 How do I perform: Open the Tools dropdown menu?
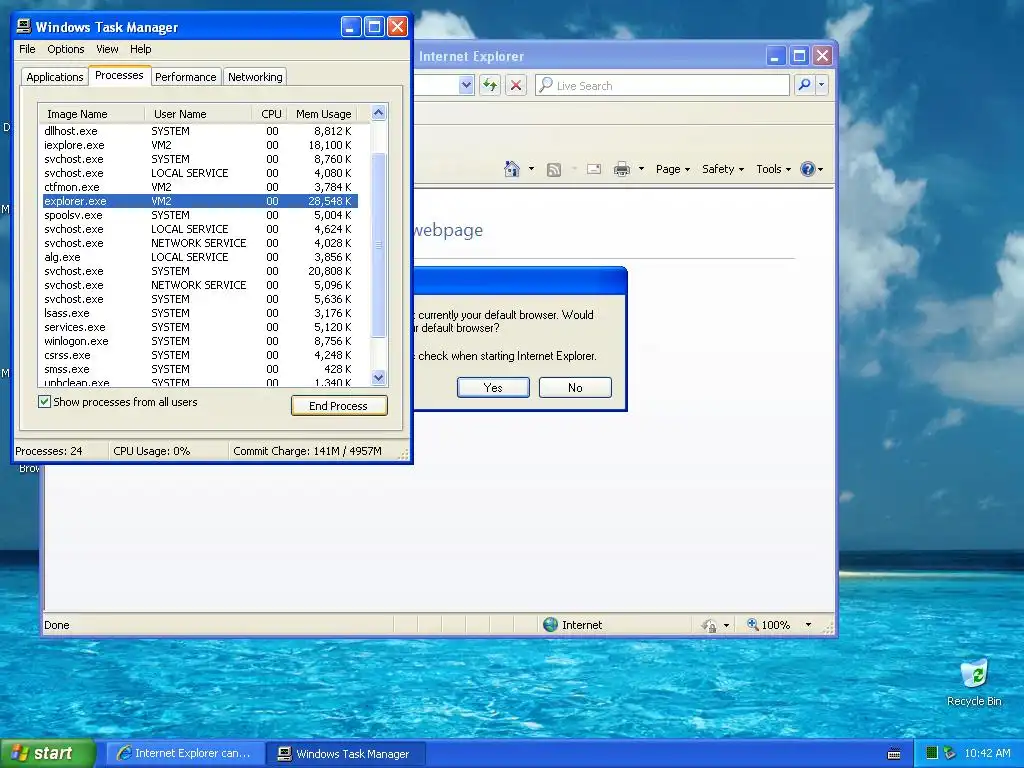(x=773, y=169)
